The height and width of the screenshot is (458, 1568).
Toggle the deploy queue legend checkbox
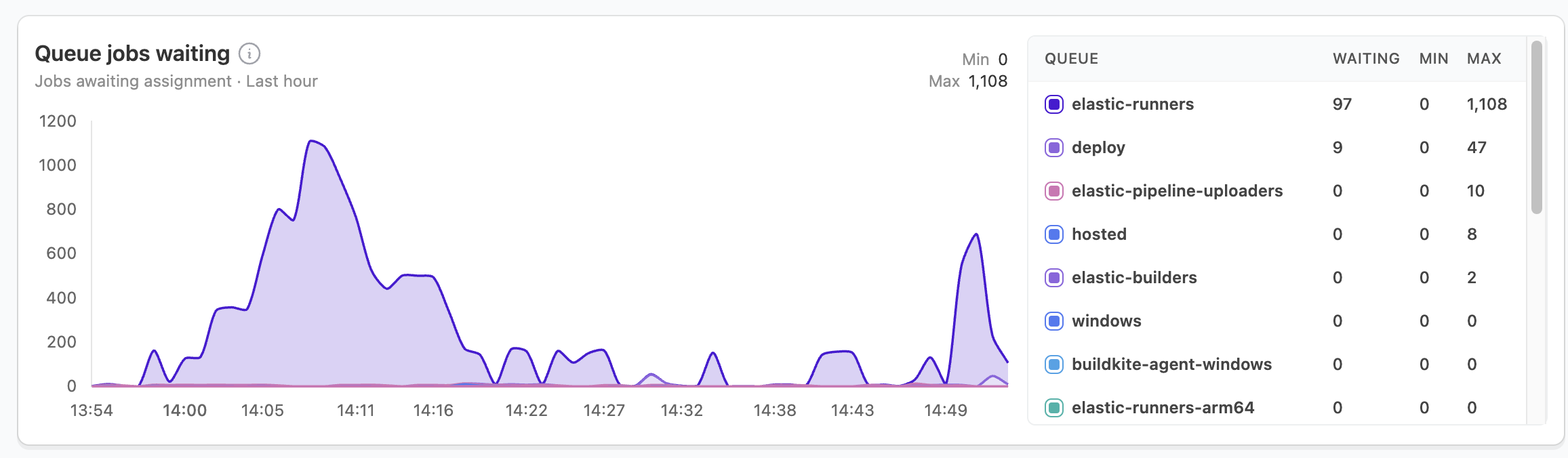pos(1053,148)
